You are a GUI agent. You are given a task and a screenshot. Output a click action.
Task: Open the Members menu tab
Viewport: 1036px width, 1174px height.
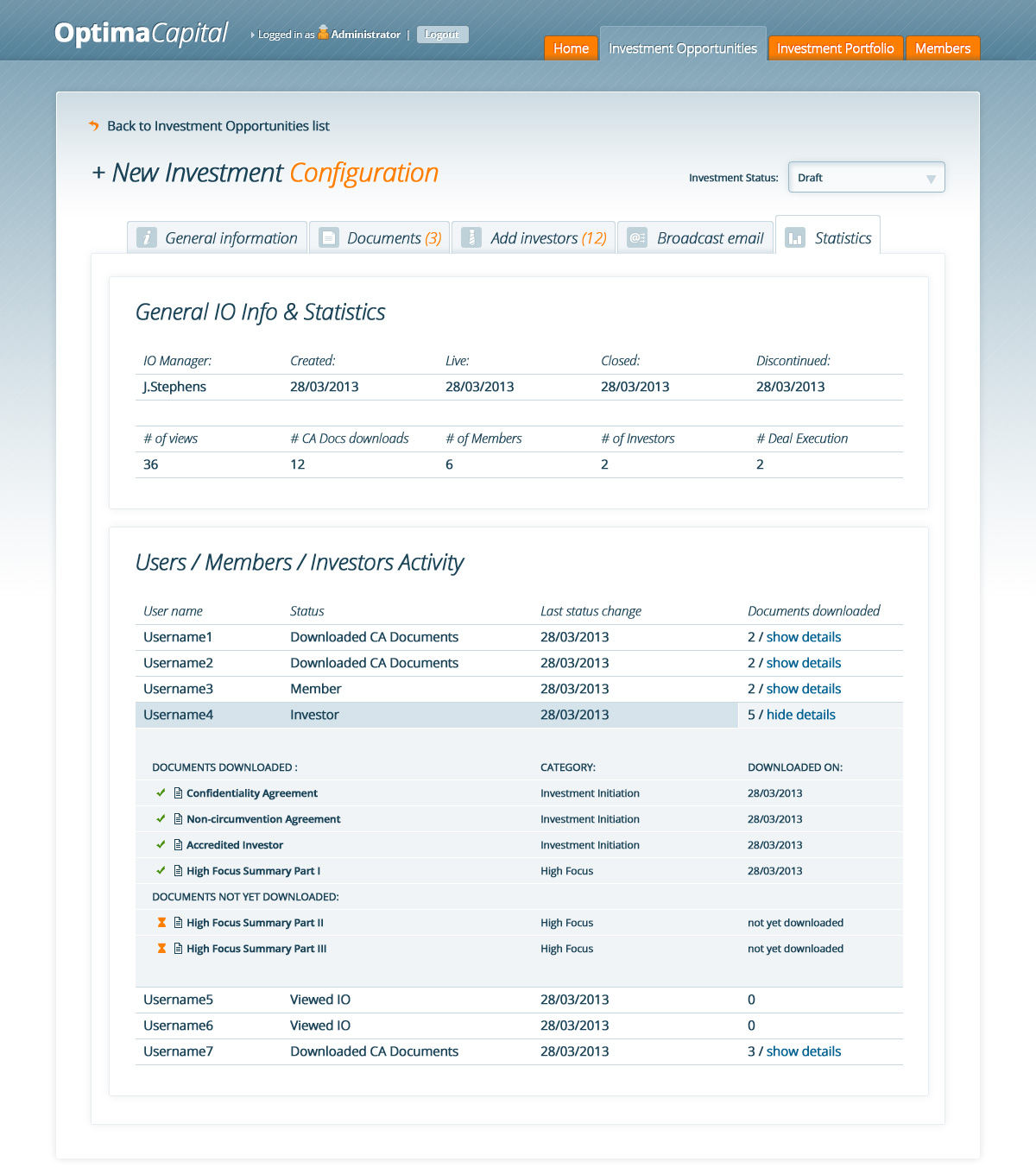[x=943, y=48]
